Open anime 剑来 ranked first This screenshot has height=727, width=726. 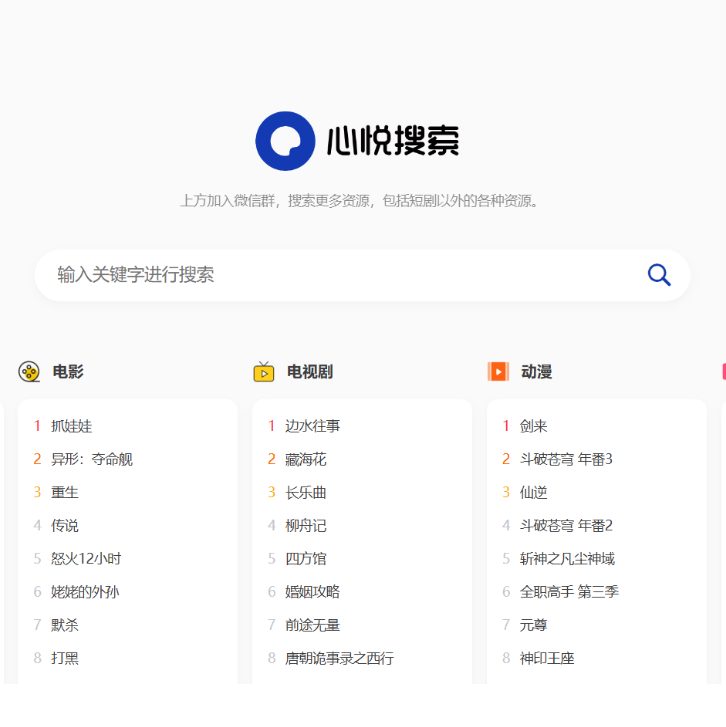pyautogui.click(x=533, y=426)
